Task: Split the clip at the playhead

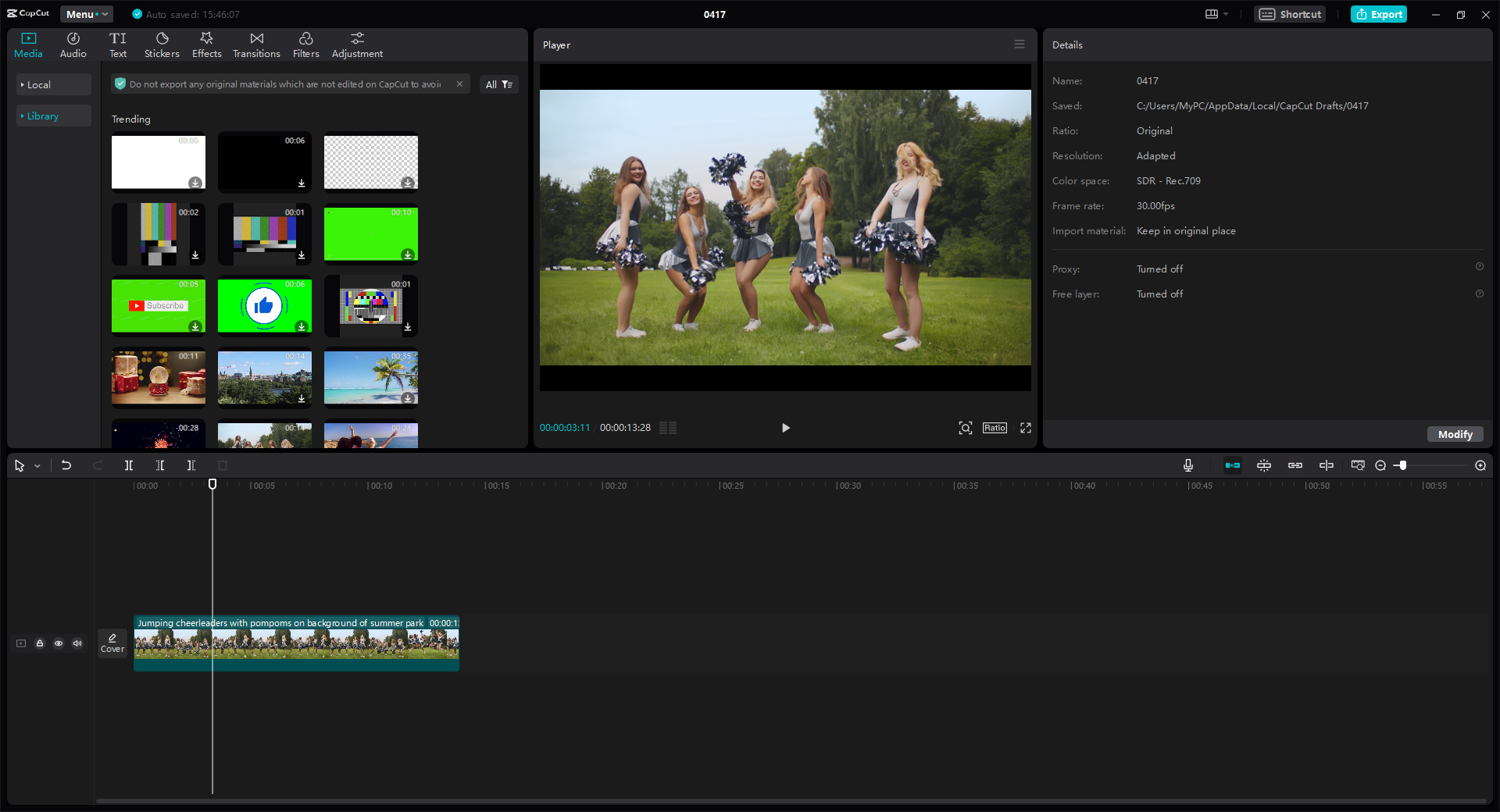Action: pyautogui.click(x=129, y=465)
